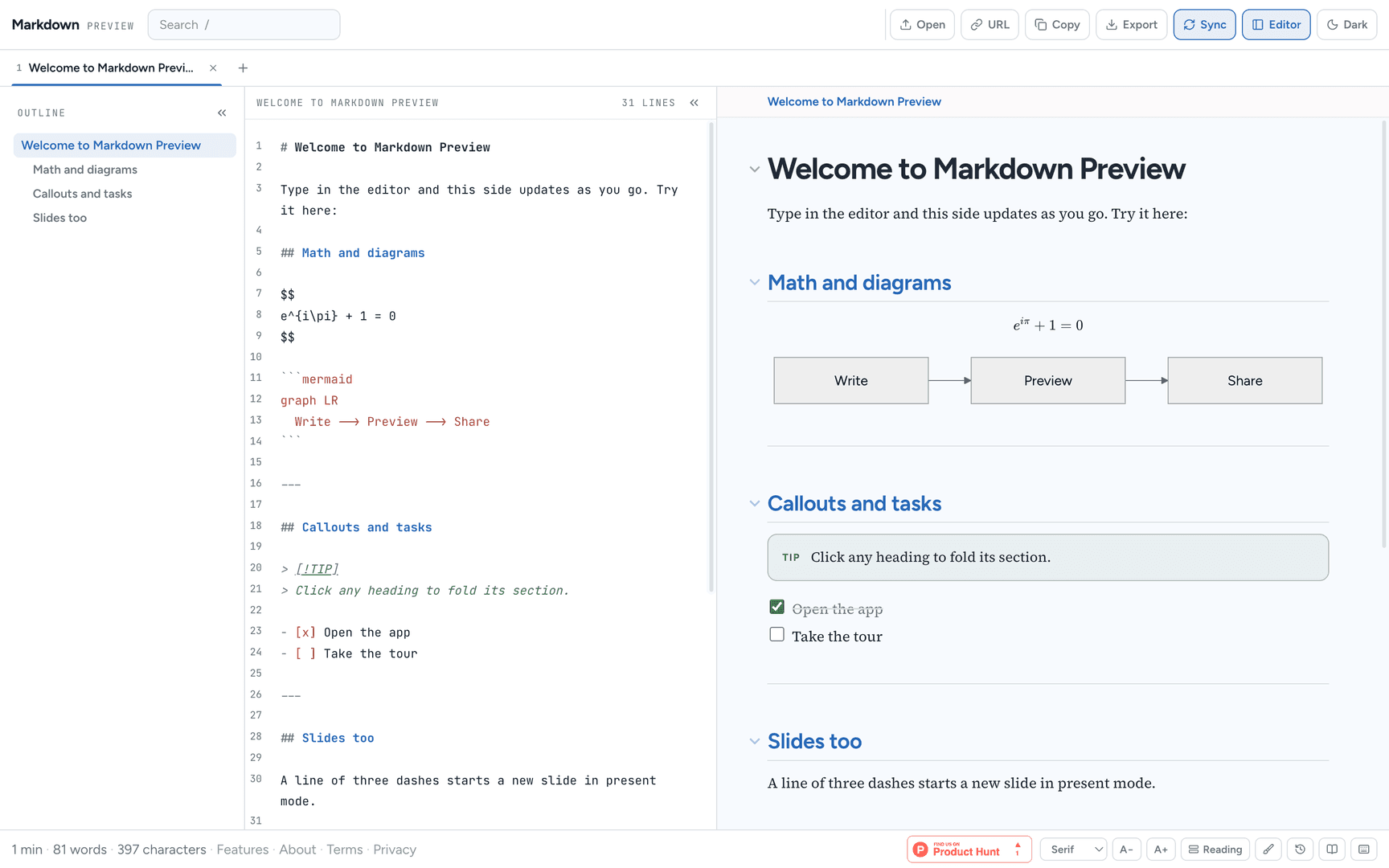Open keyboard shortcuts icon
The width and height of the screenshot is (1389, 868).
[x=1364, y=850]
